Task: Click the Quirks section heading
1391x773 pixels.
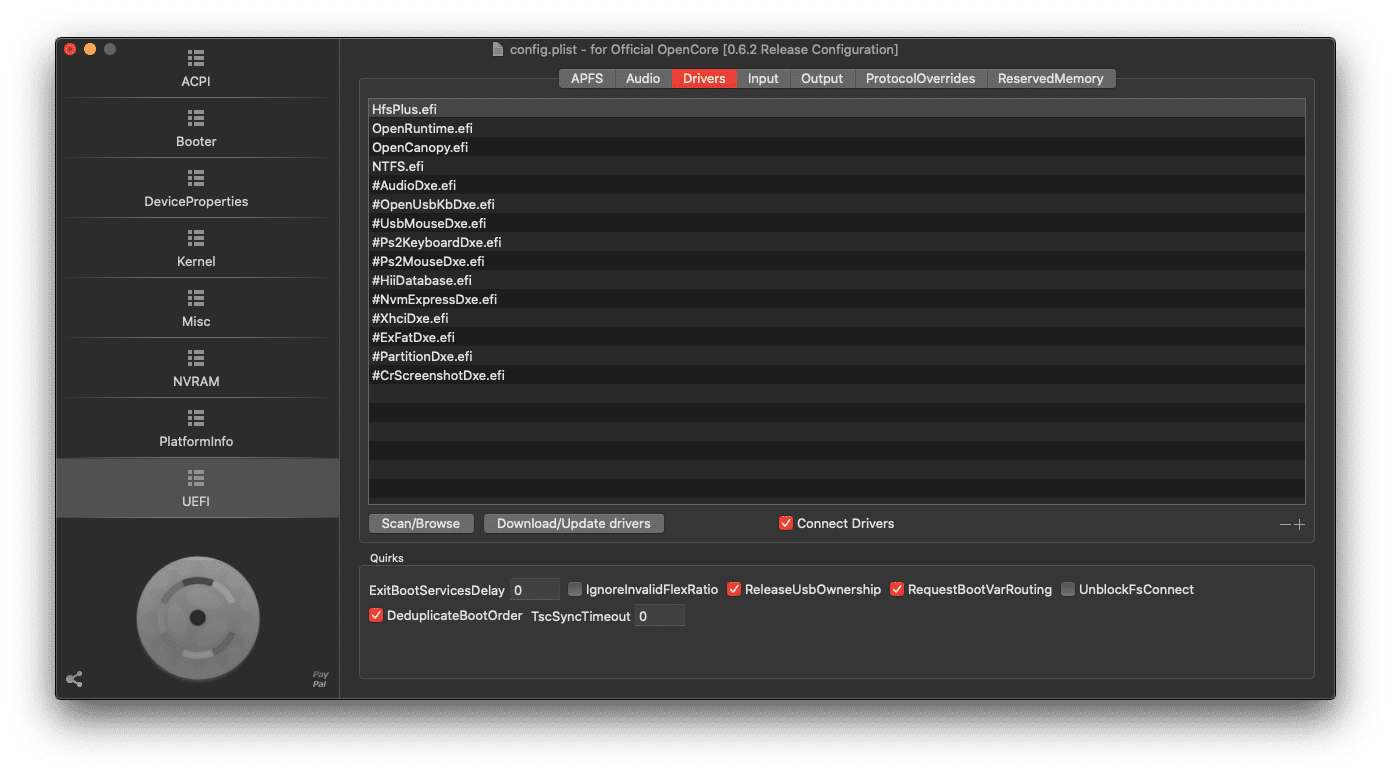Action: tap(387, 558)
